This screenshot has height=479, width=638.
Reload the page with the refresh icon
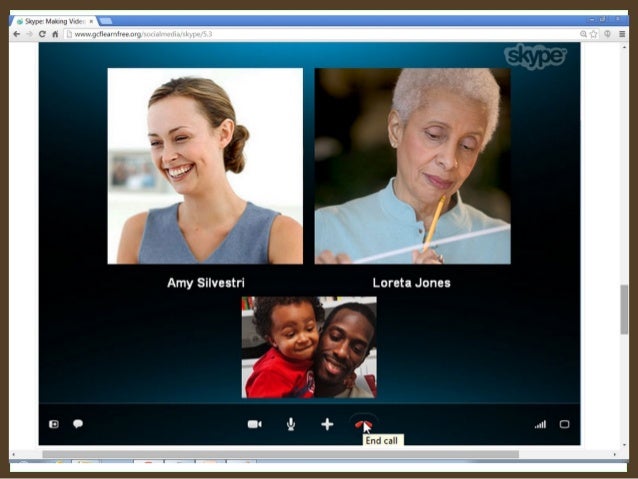[42, 34]
